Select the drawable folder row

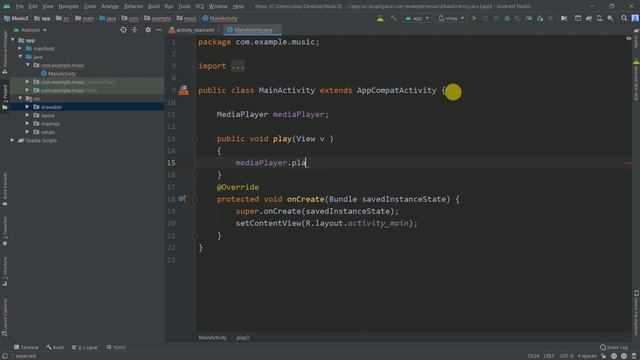87,107
